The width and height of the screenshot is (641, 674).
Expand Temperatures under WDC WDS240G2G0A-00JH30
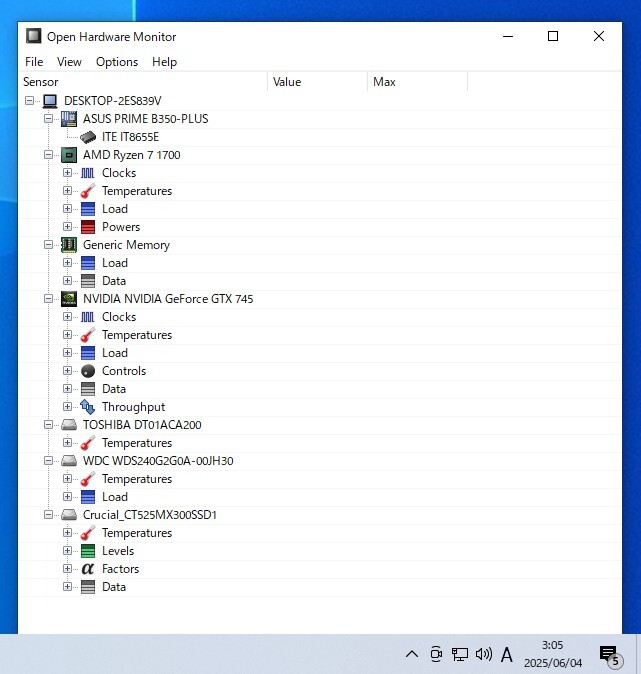pyautogui.click(x=67, y=478)
